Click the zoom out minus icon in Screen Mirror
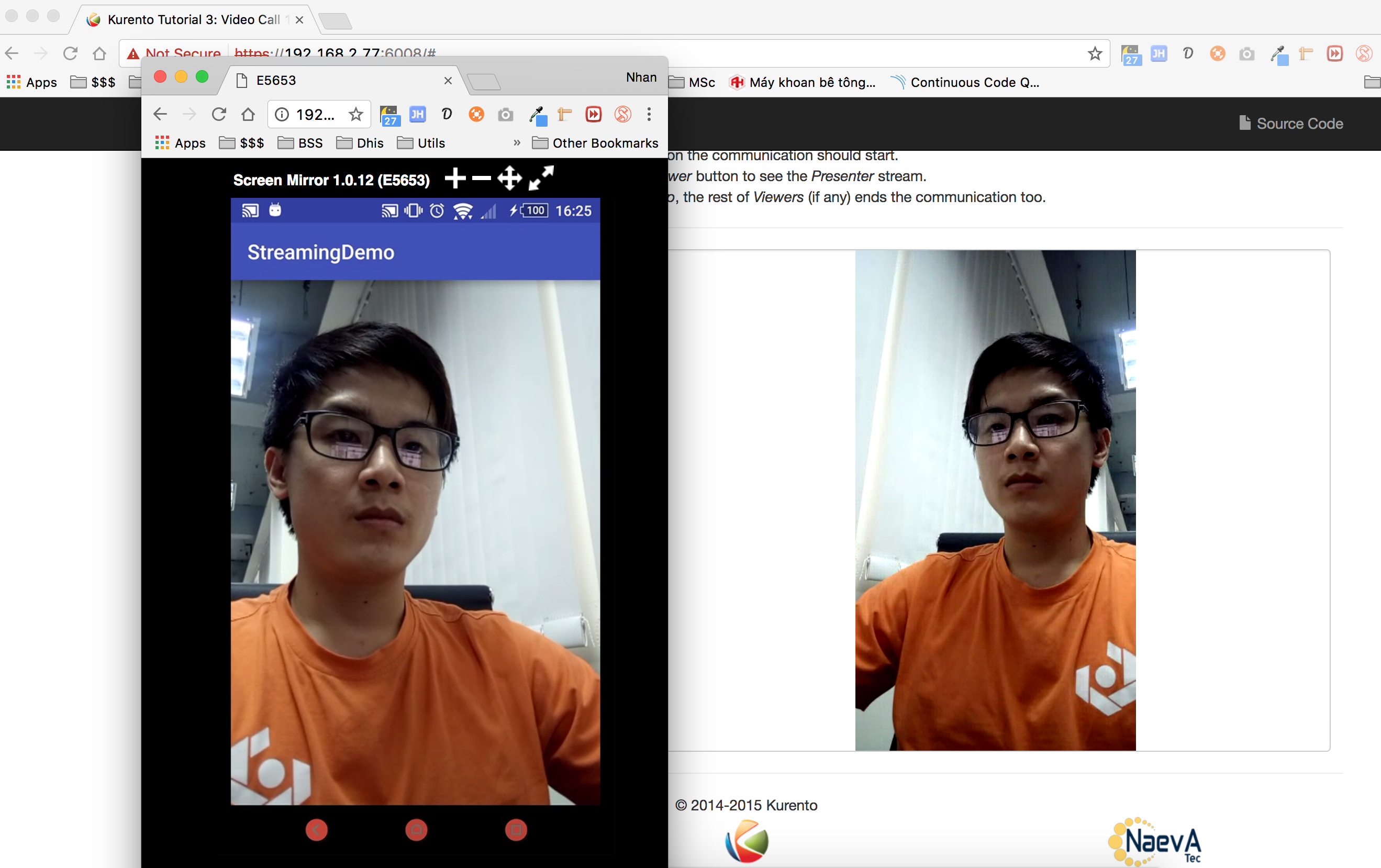Screen dimensions: 1381x868 coord(481,179)
